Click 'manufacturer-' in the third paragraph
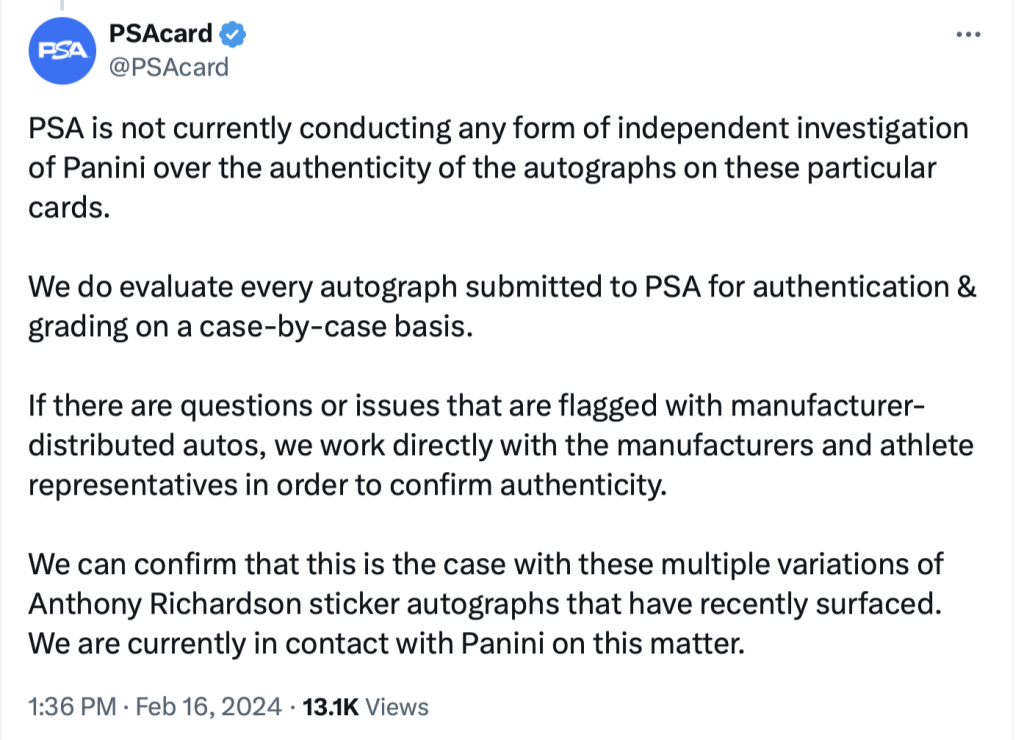 827,406
